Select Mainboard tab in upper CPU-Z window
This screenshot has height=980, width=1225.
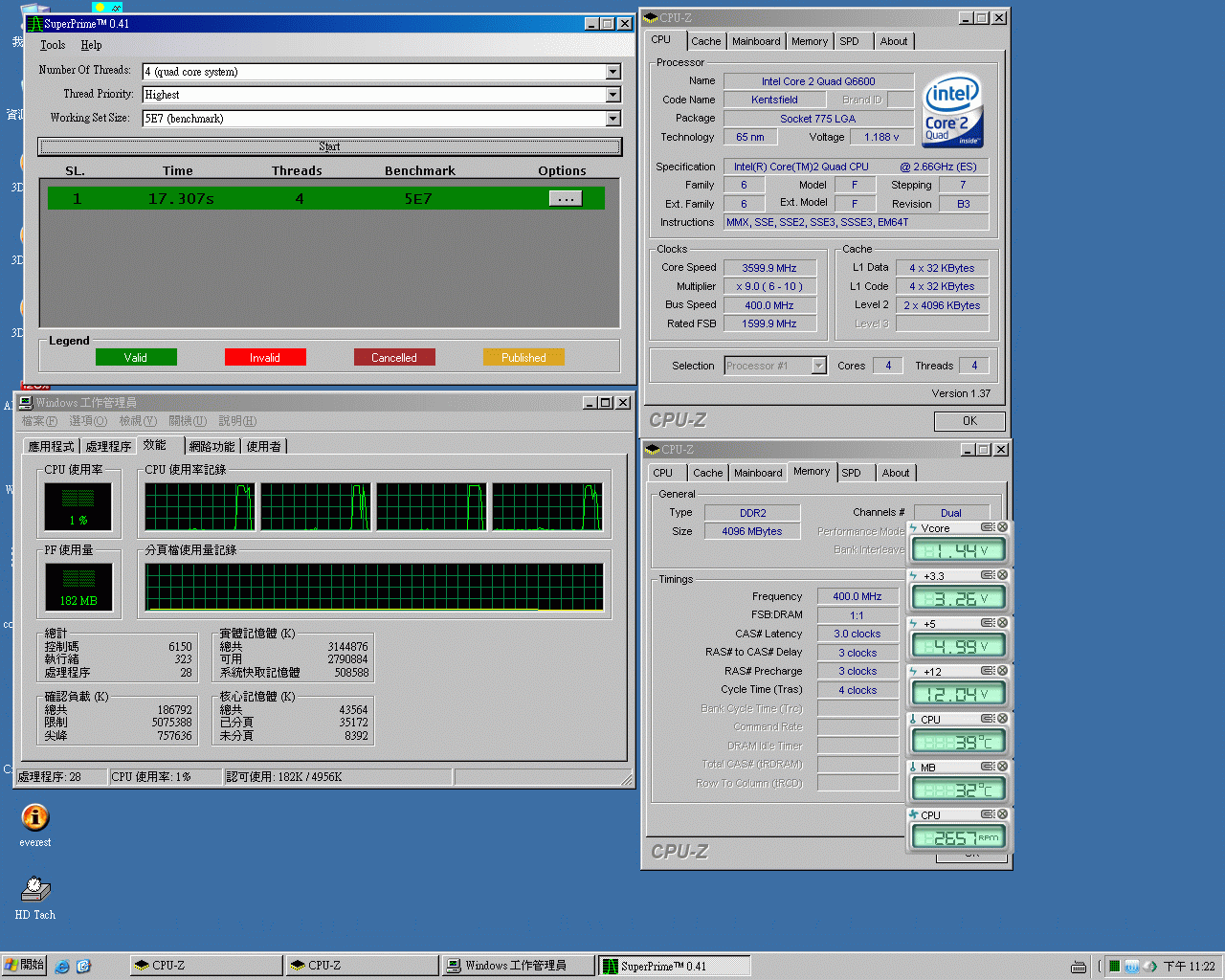[x=756, y=41]
